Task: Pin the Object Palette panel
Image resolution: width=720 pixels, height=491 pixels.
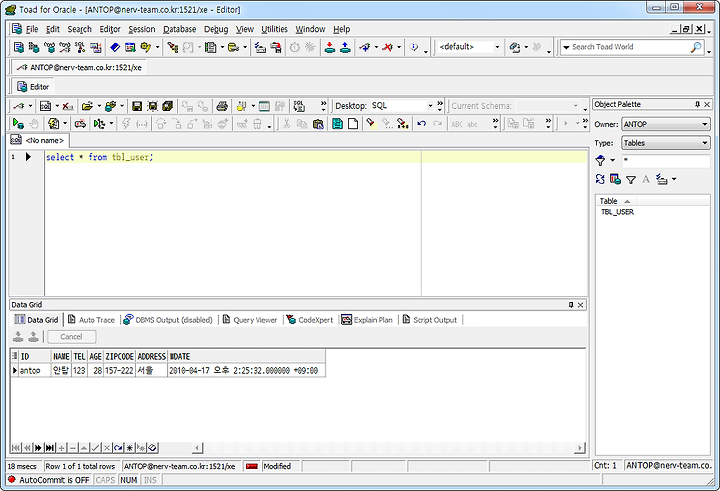Action: pyautogui.click(x=698, y=104)
